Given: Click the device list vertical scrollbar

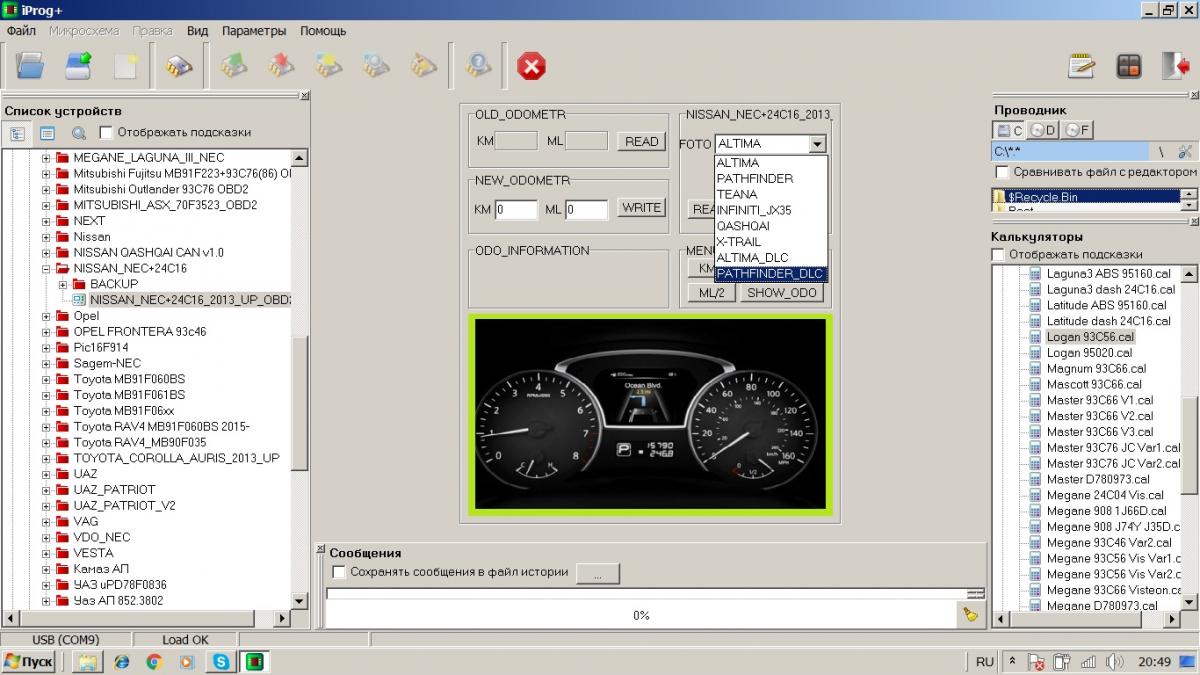Looking at the screenshot, I should click(x=300, y=379).
